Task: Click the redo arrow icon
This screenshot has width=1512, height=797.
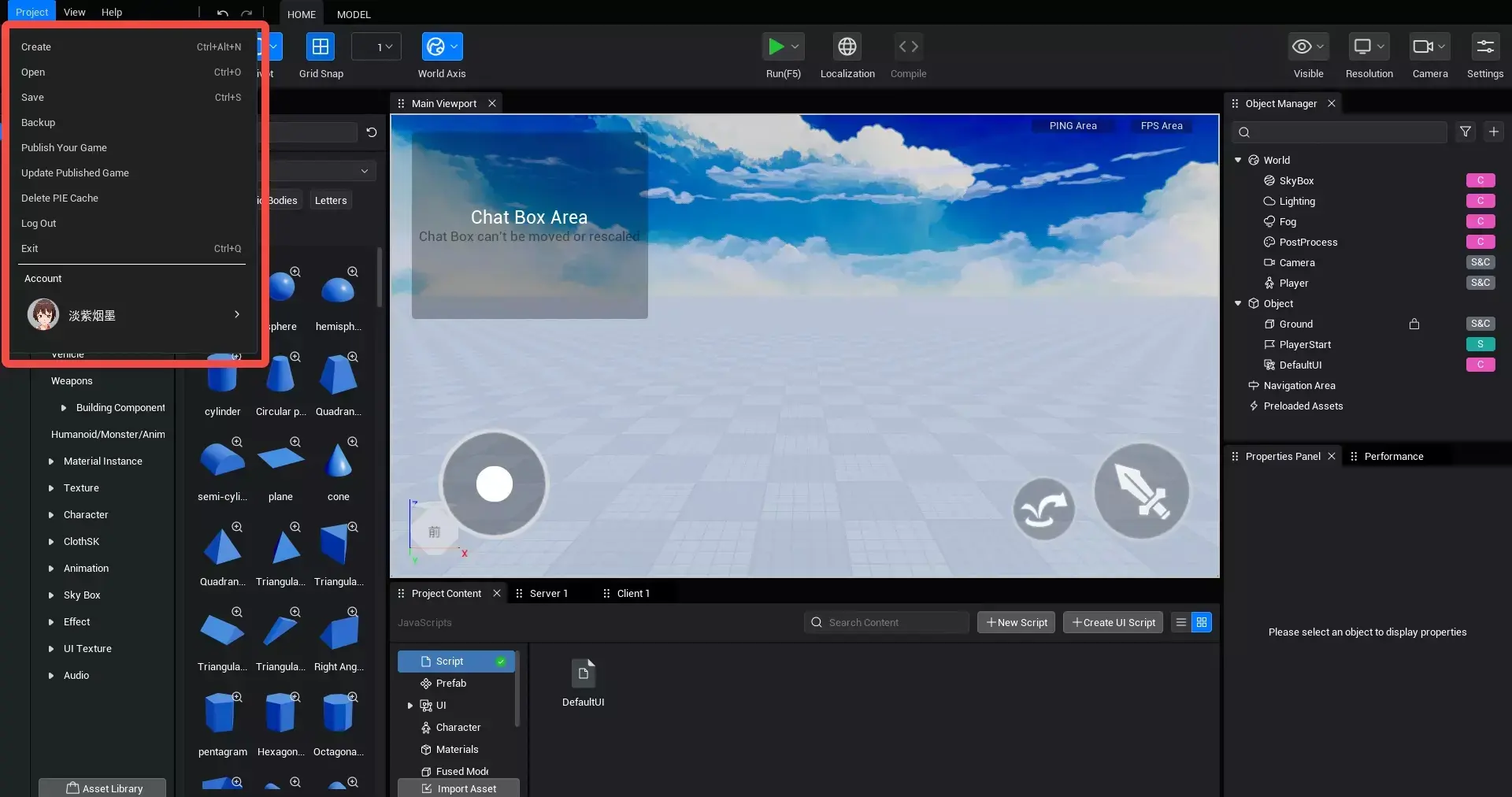Action: 246,13
